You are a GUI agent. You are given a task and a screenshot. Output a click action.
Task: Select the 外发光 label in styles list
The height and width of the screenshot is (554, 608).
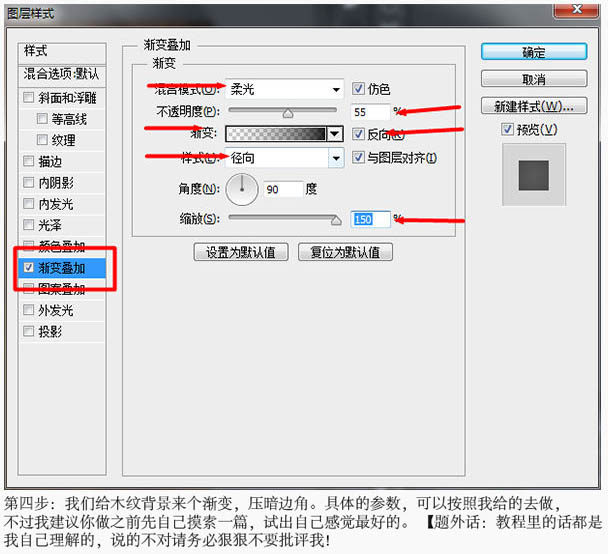(56, 310)
